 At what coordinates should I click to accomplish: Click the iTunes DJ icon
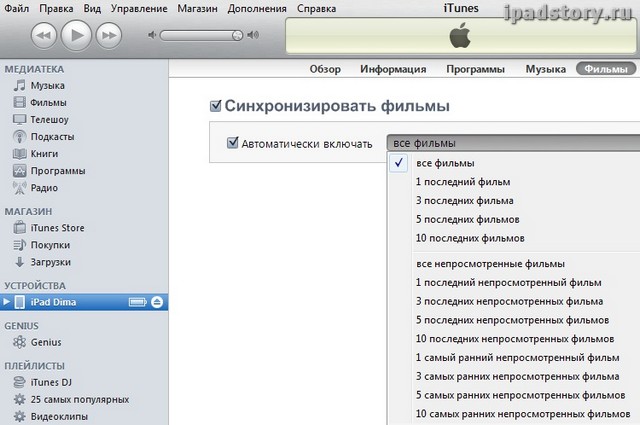point(19,382)
